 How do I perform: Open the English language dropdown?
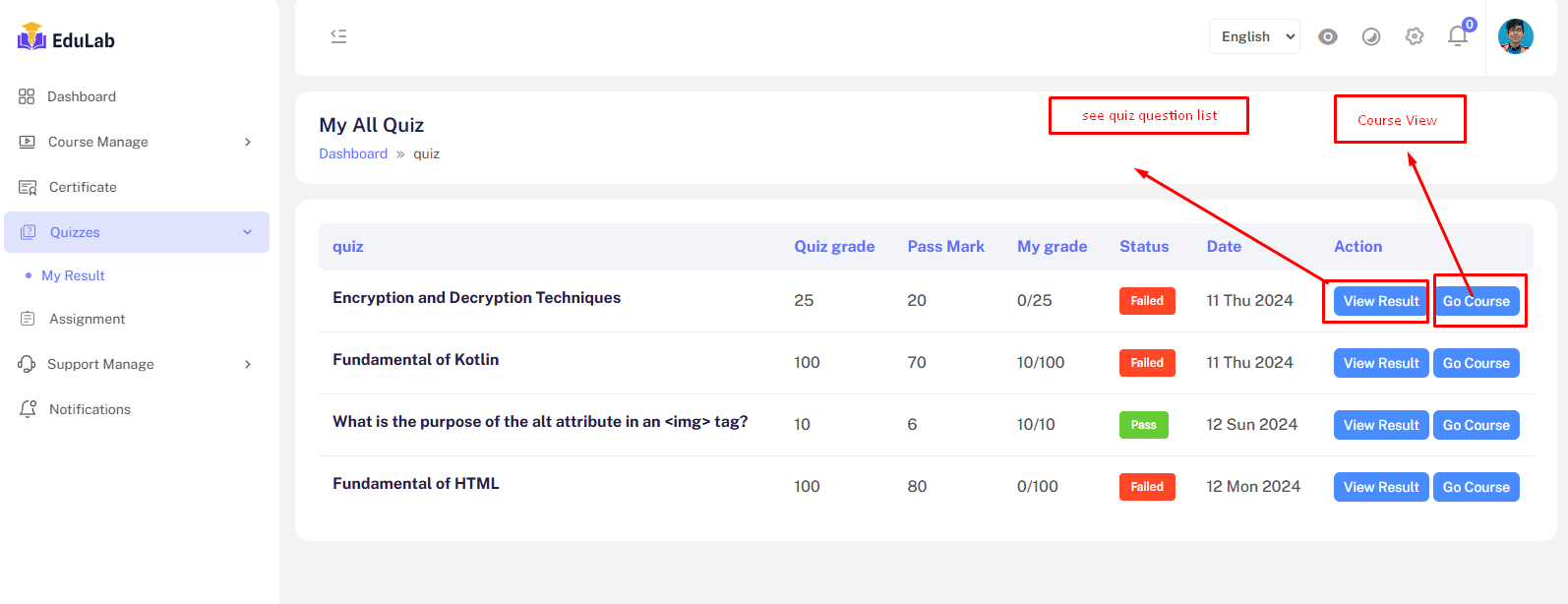click(x=1254, y=36)
